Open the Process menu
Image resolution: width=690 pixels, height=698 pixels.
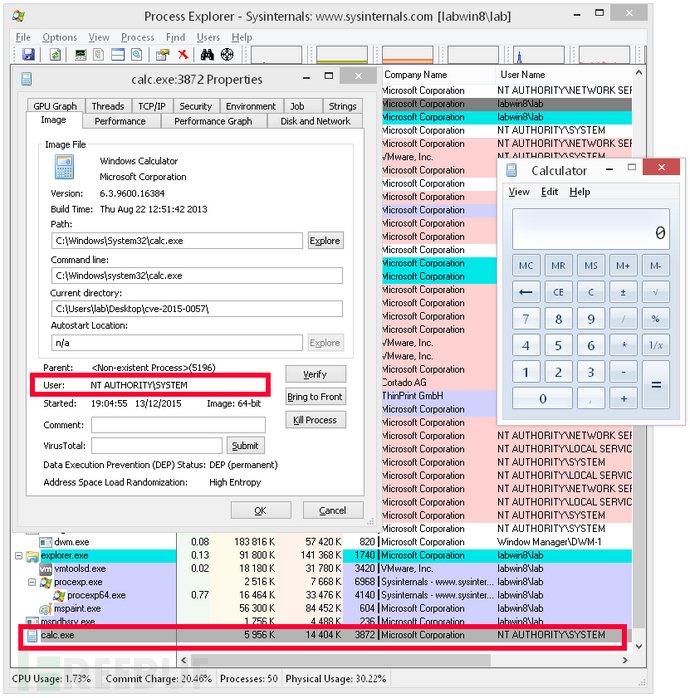point(138,37)
